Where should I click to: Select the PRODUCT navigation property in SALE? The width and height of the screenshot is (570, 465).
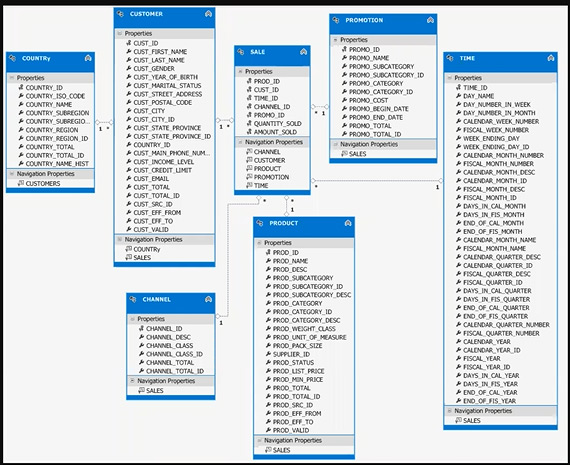268,169
